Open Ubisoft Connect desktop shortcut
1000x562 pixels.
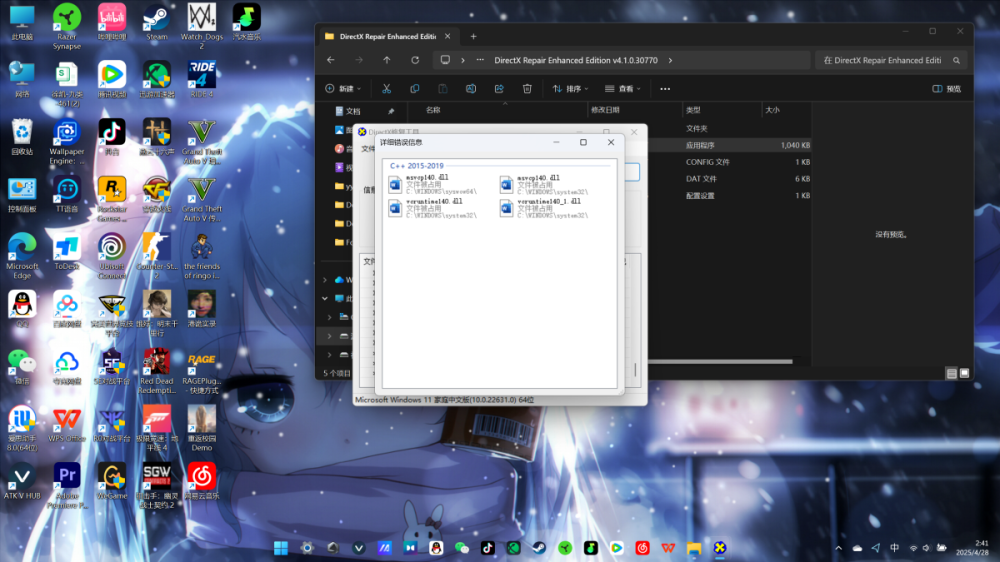(x=112, y=256)
